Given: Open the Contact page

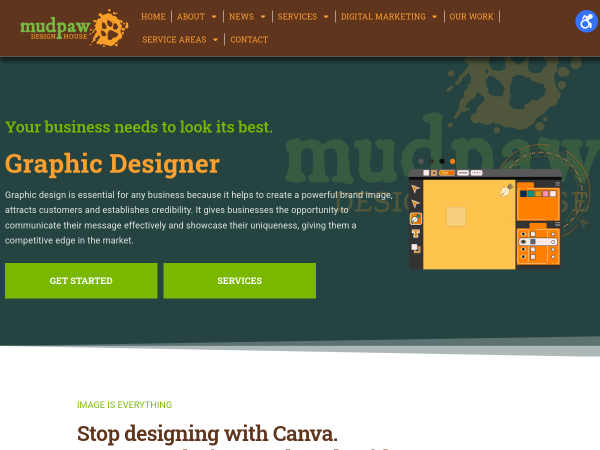Looking at the screenshot, I should [x=249, y=40].
